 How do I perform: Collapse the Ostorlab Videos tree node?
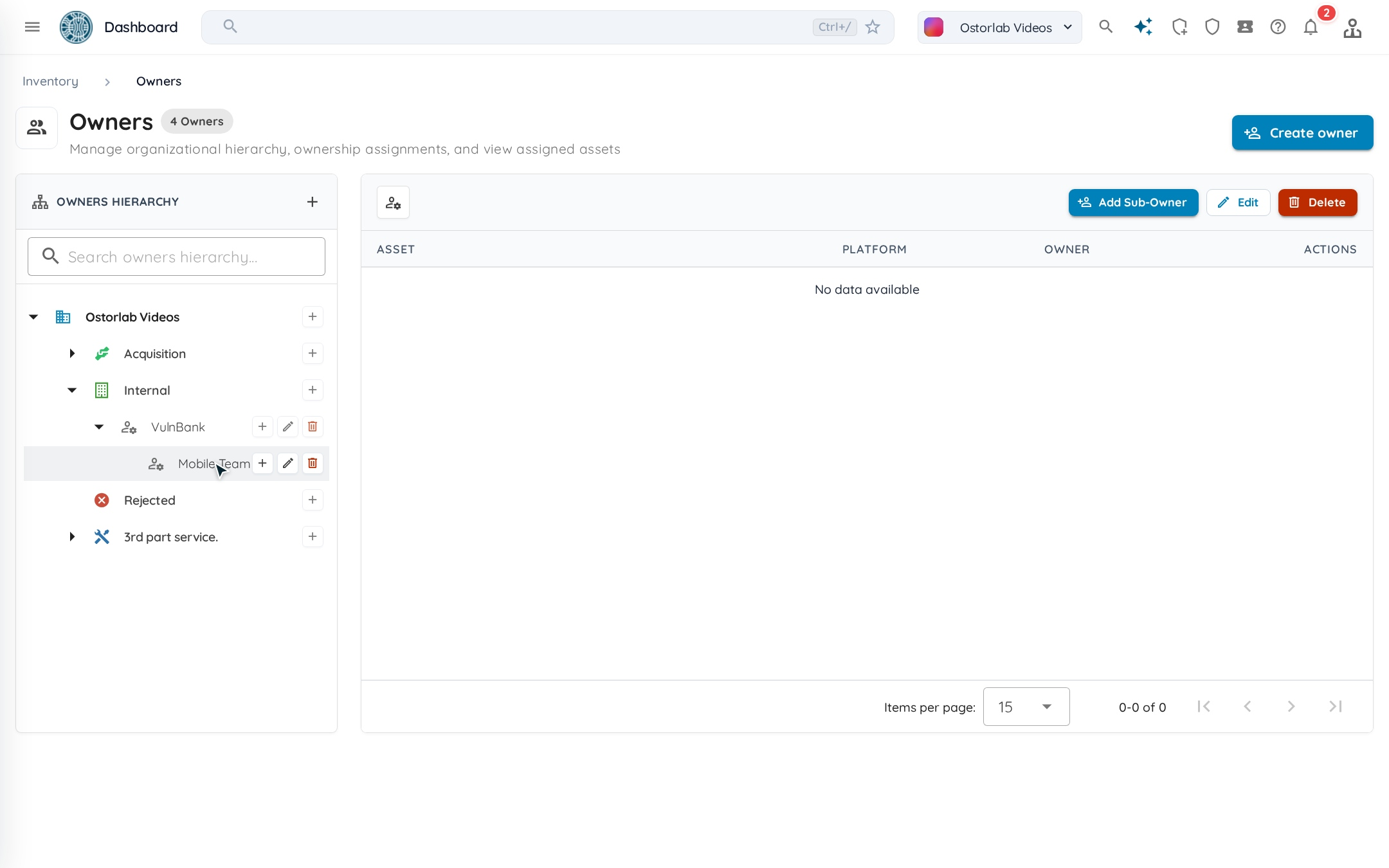point(33,317)
